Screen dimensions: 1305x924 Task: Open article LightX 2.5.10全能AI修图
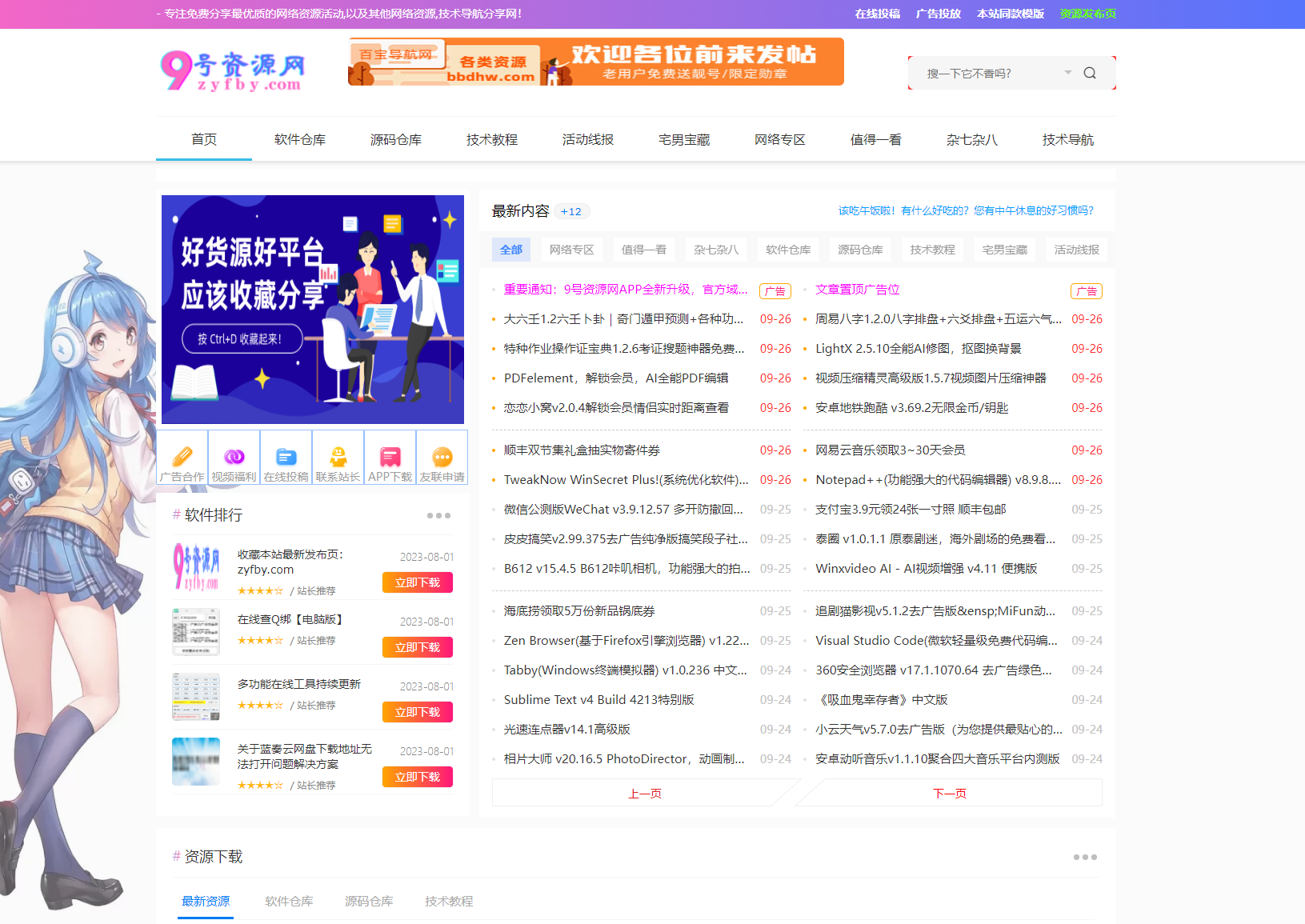click(x=919, y=349)
